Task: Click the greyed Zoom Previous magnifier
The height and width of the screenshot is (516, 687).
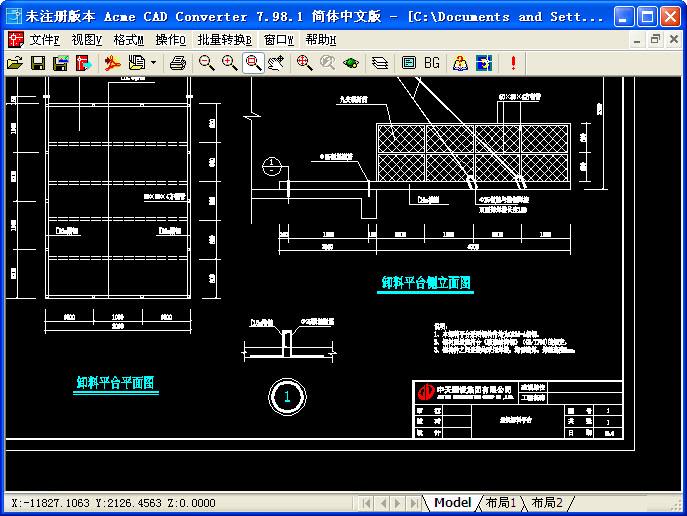Action: [327, 63]
